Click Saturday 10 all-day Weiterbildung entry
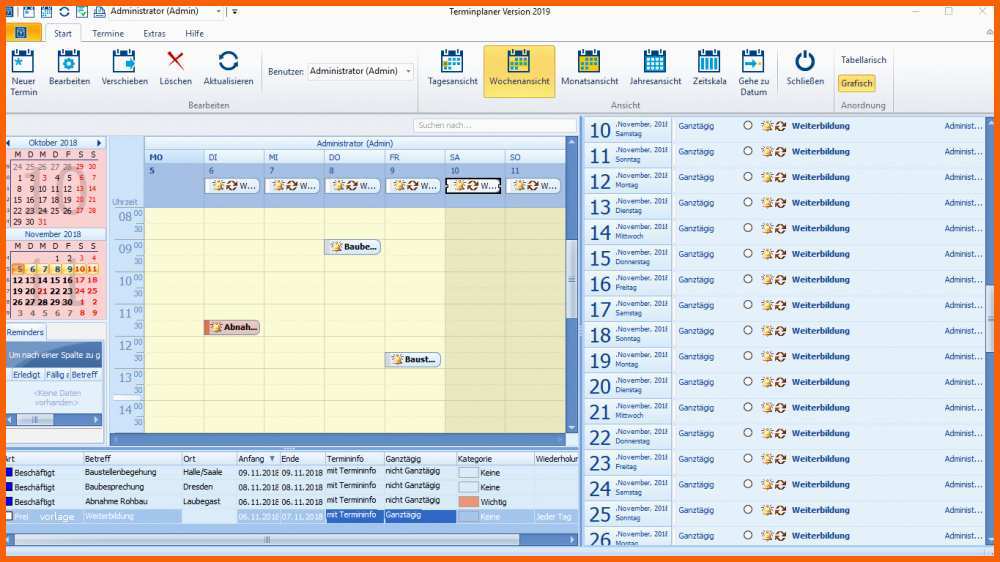 tap(473, 186)
